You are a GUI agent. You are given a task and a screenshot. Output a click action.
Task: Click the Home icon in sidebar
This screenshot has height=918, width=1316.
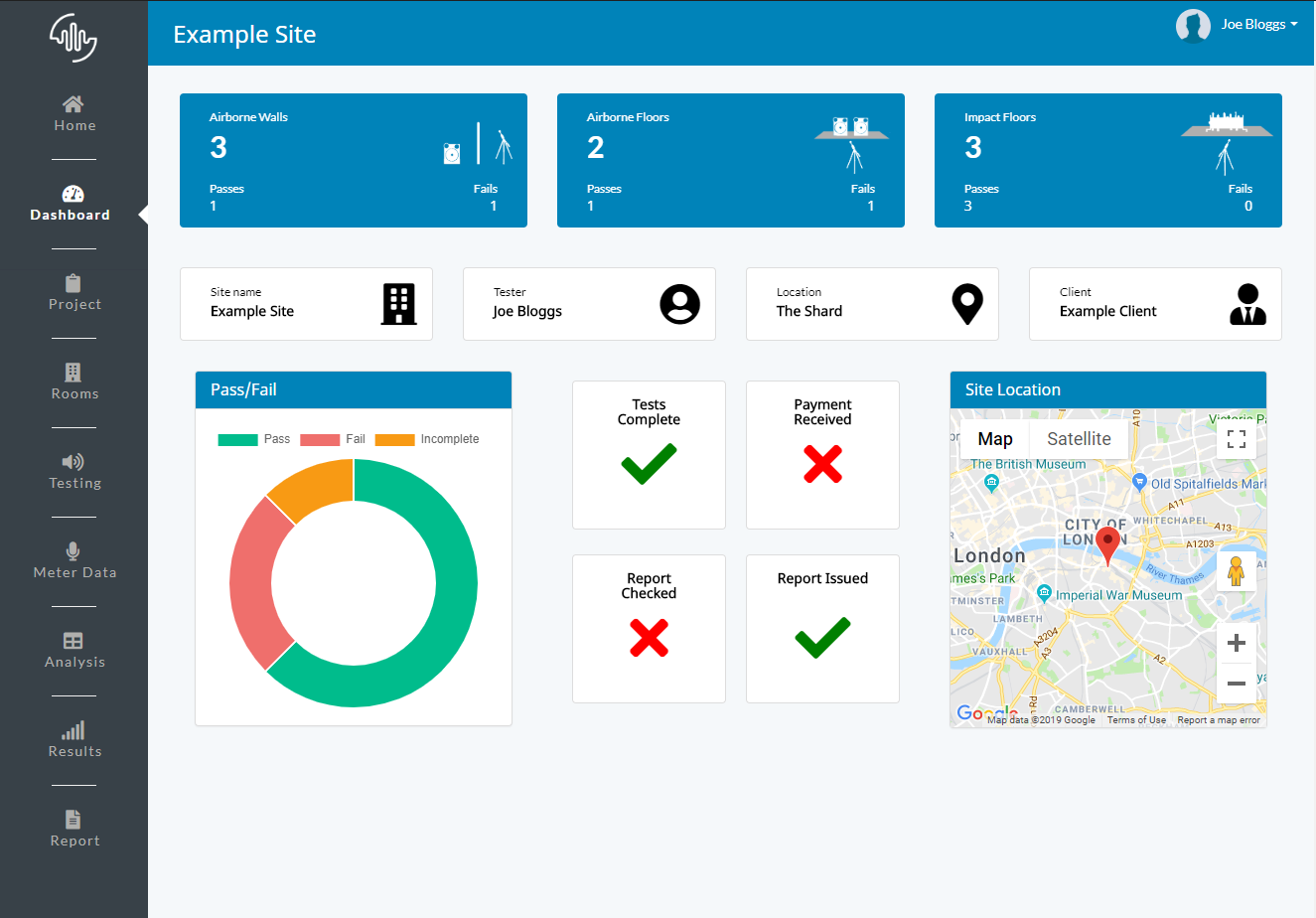[x=73, y=104]
